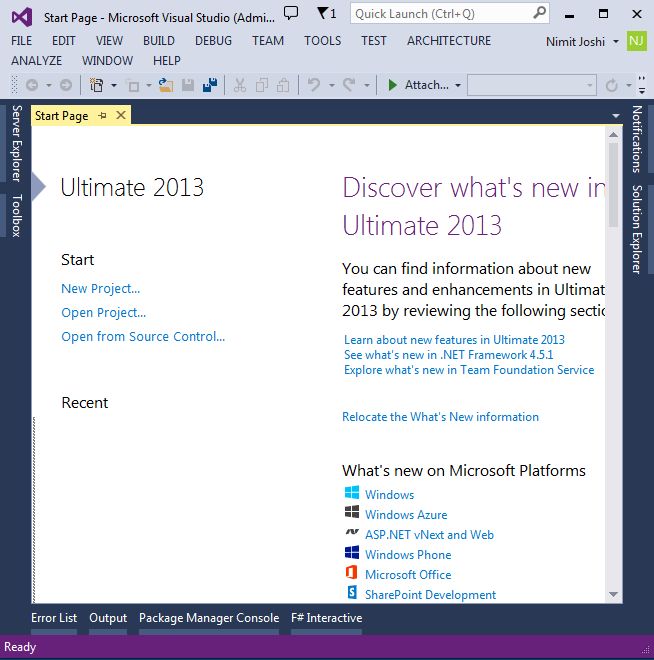
Task: Expand the Redo history dropdown
Action: [x=367, y=85]
